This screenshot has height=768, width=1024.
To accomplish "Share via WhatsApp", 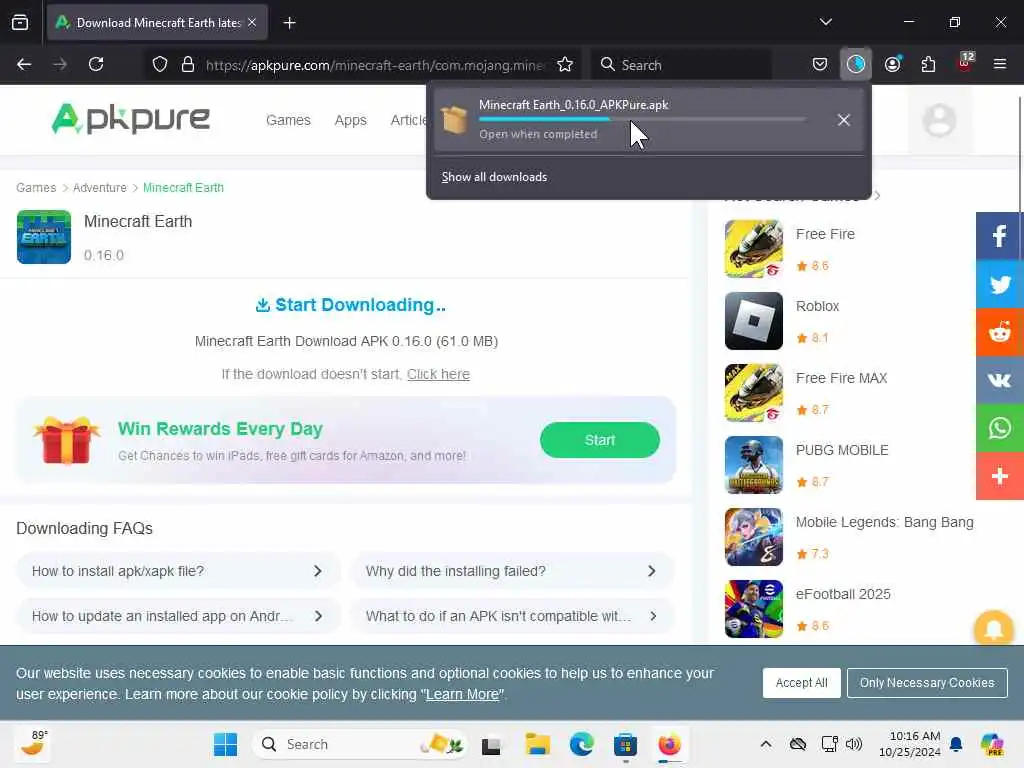I will coord(1000,428).
